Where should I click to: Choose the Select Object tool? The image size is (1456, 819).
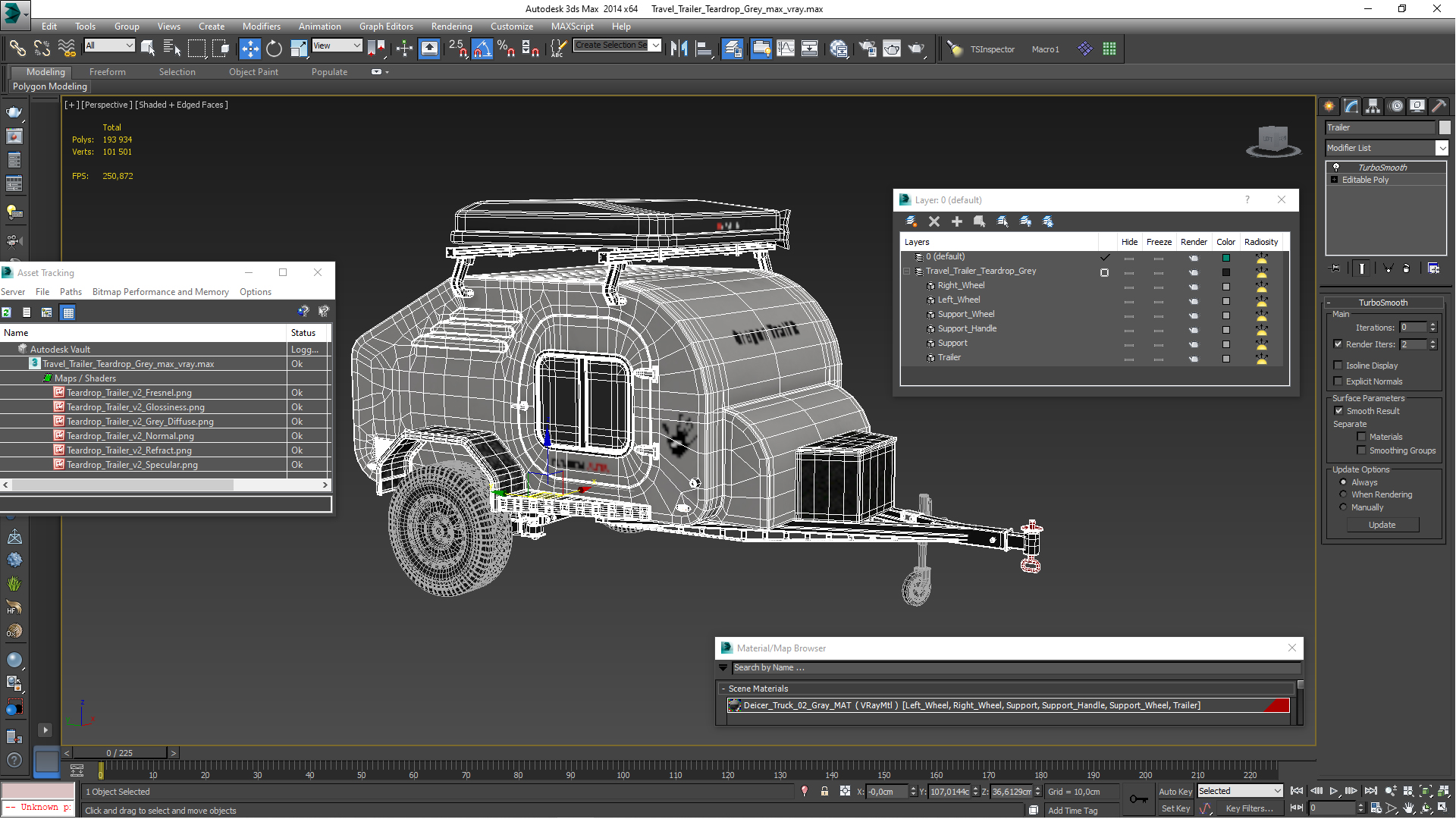click(148, 49)
